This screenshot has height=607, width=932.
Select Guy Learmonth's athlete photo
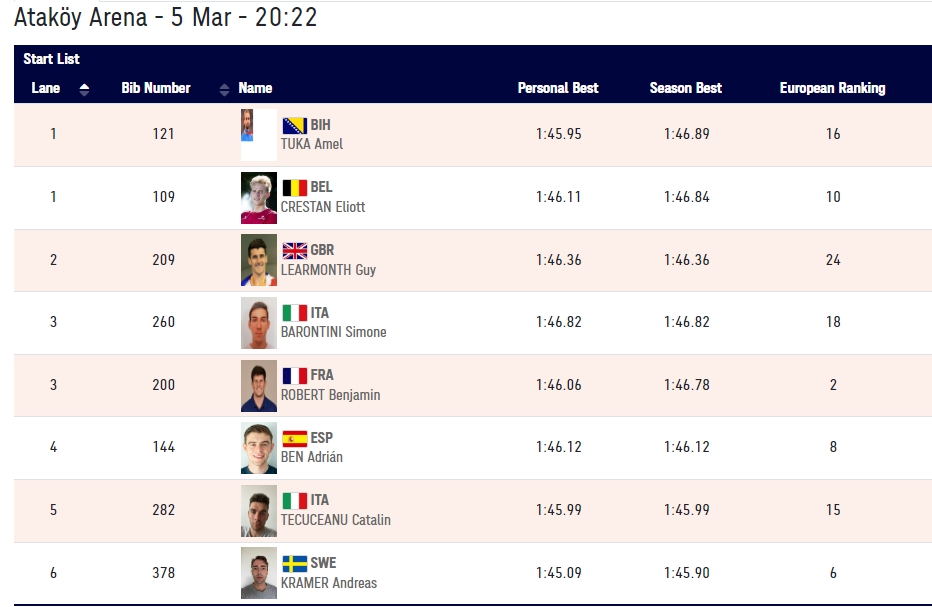click(259, 260)
